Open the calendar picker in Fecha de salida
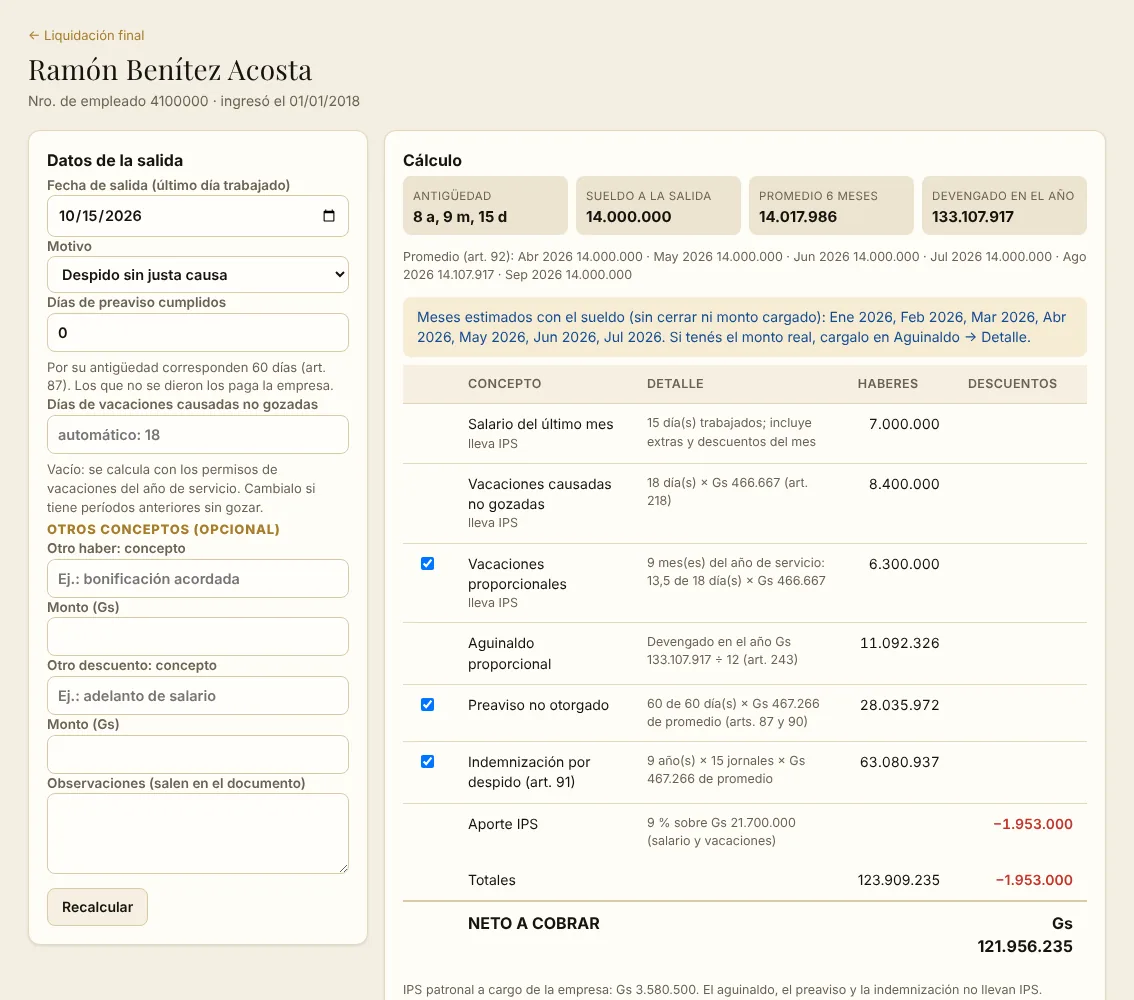 (x=328, y=215)
